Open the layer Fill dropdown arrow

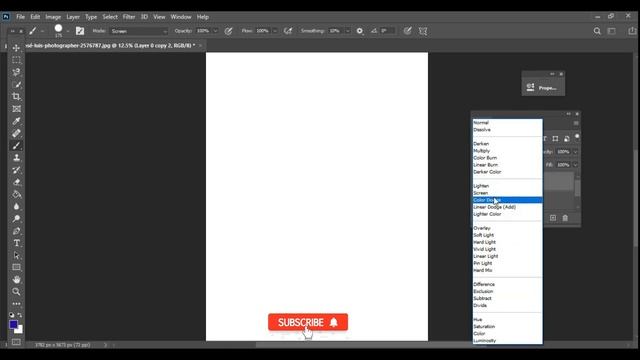tap(575, 165)
